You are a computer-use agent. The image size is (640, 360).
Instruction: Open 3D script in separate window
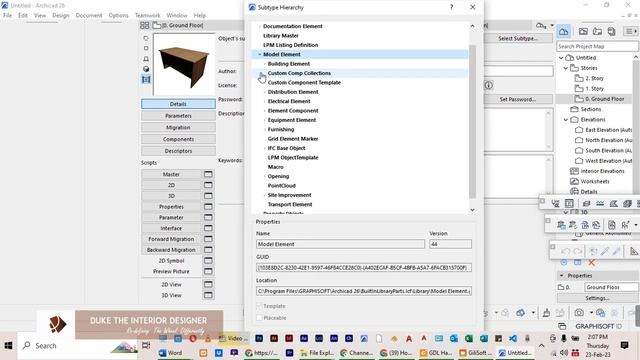point(208,196)
